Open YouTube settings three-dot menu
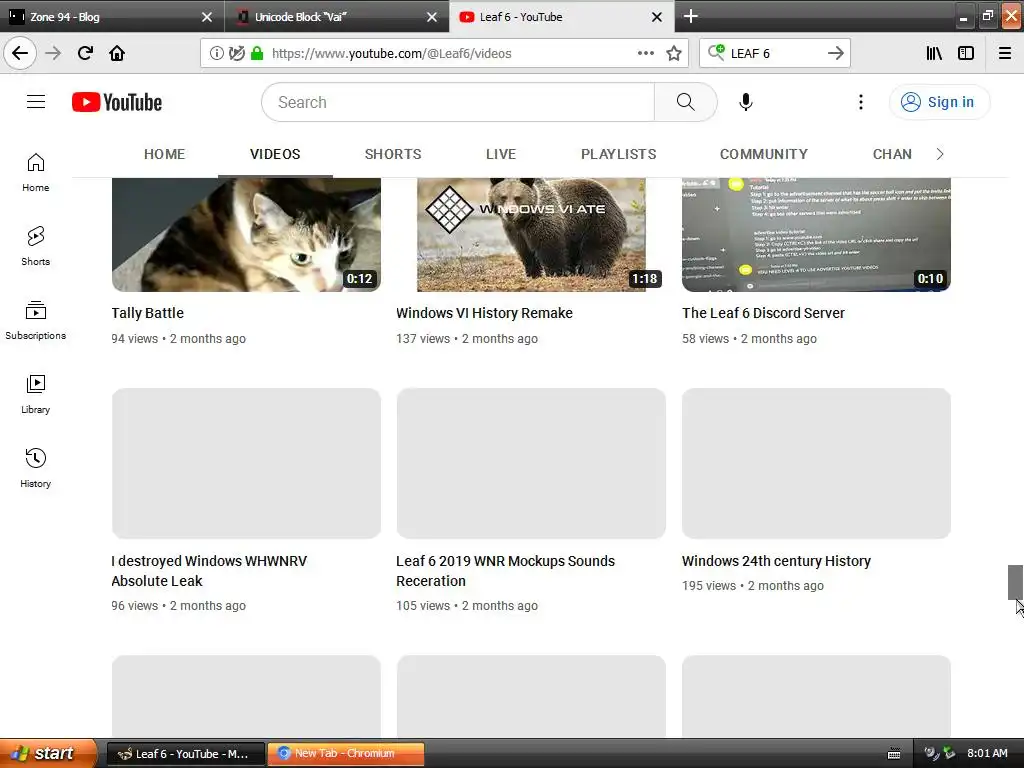 click(x=861, y=102)
